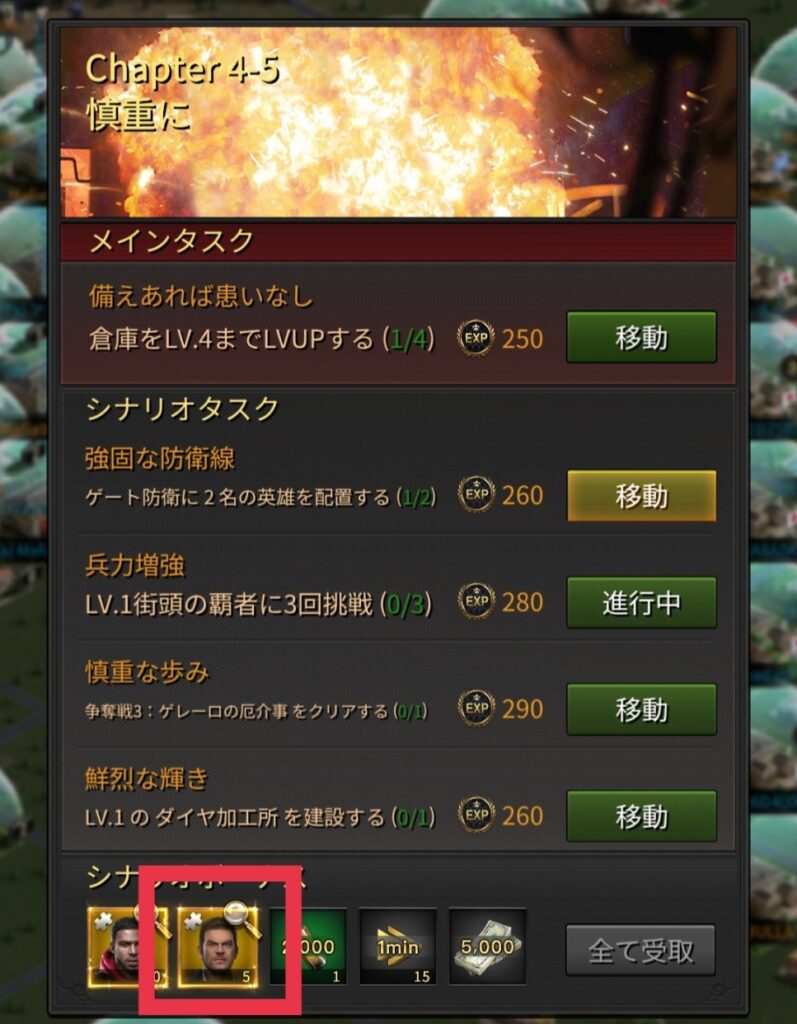
Task: Tap the 5,000 cash reward icon
Action: pyautogui.click(x=487, y=946)
